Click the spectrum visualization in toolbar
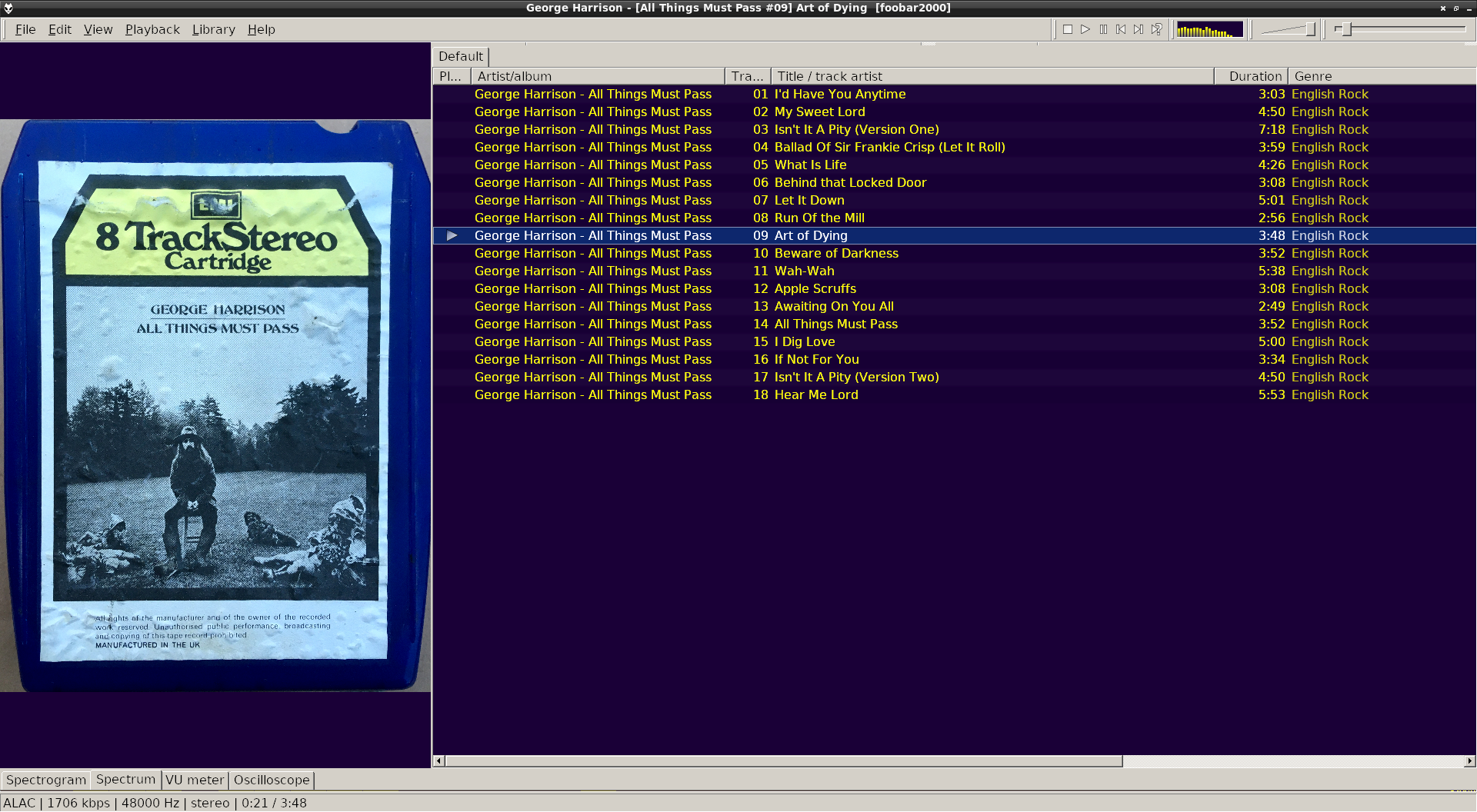Screen dimensions: 1477x812 pos(1209,29)
